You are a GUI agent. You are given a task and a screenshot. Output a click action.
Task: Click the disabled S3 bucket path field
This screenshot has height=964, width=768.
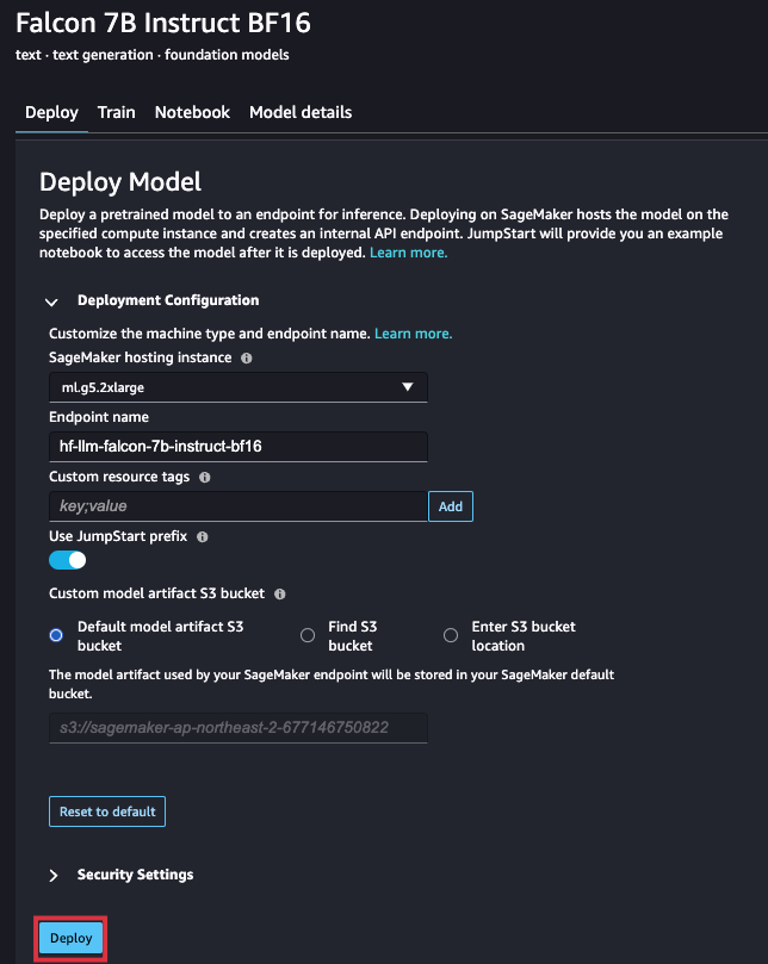coord(238,728)
